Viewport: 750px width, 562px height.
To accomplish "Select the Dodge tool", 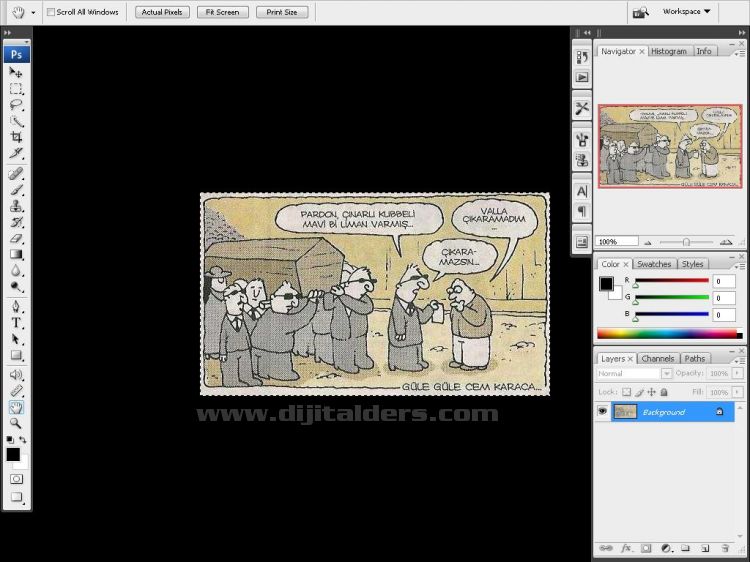I will point(16,287).
